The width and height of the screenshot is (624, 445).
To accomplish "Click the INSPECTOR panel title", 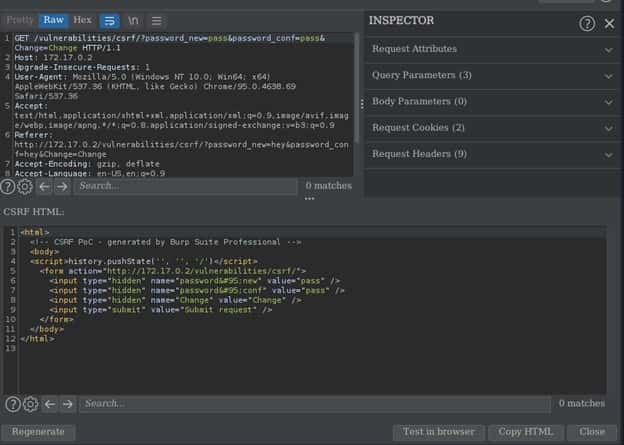I will pos(401,20).
